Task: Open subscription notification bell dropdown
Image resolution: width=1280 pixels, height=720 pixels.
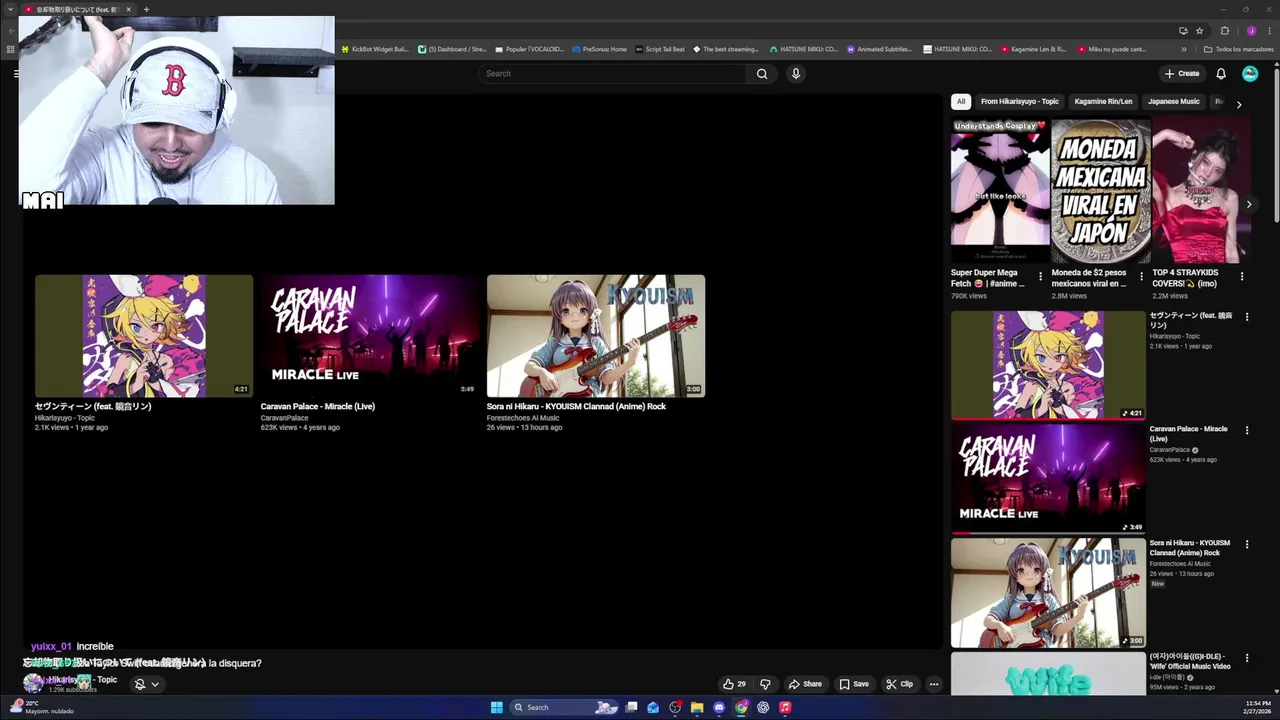Action: (146, 684)
